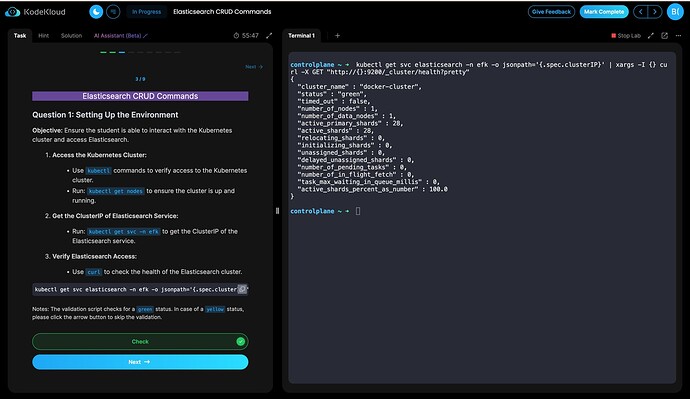Open the AI Assistant (Beta) tab

click(120, 36)
